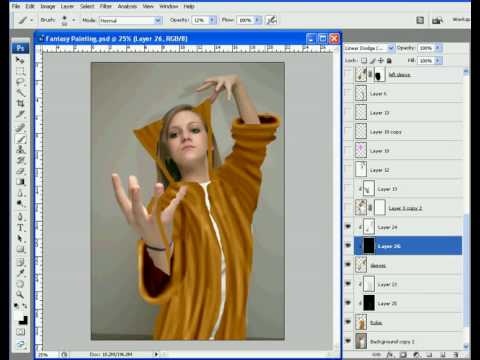This screenshot has height=360, width=480.
Task: Open Flow arrow in options bar
Action: point(258,20)
